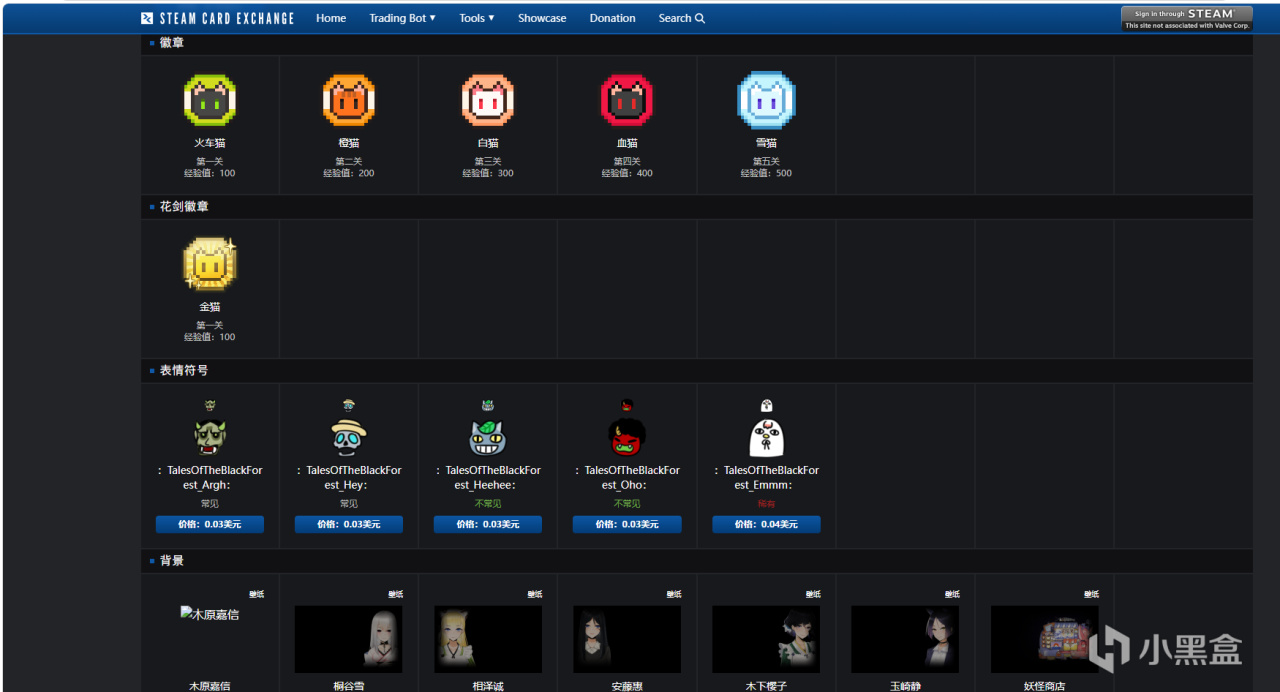This screenshot has height=692, width=1280.
Task: Go to the Showcase page
Action: (542, 18)
